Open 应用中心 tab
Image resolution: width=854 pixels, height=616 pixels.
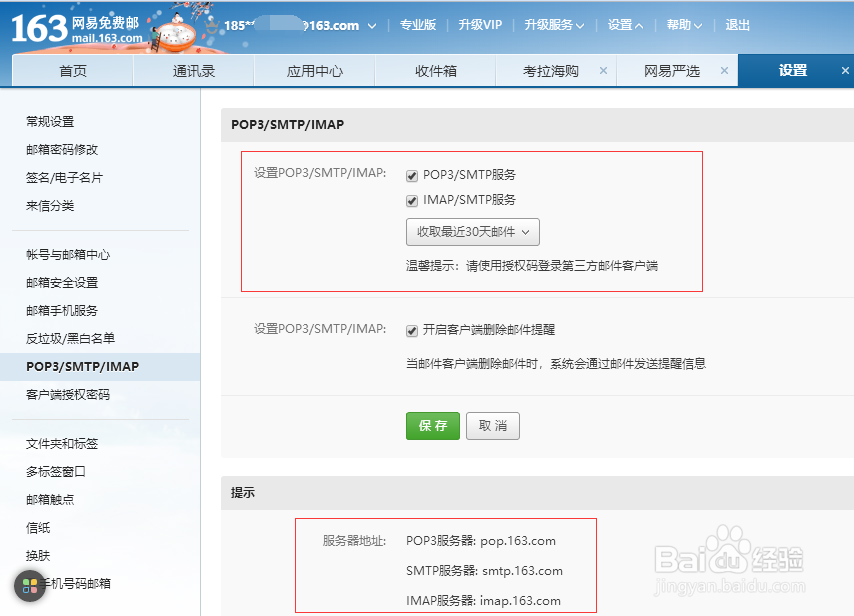(314, 71)
